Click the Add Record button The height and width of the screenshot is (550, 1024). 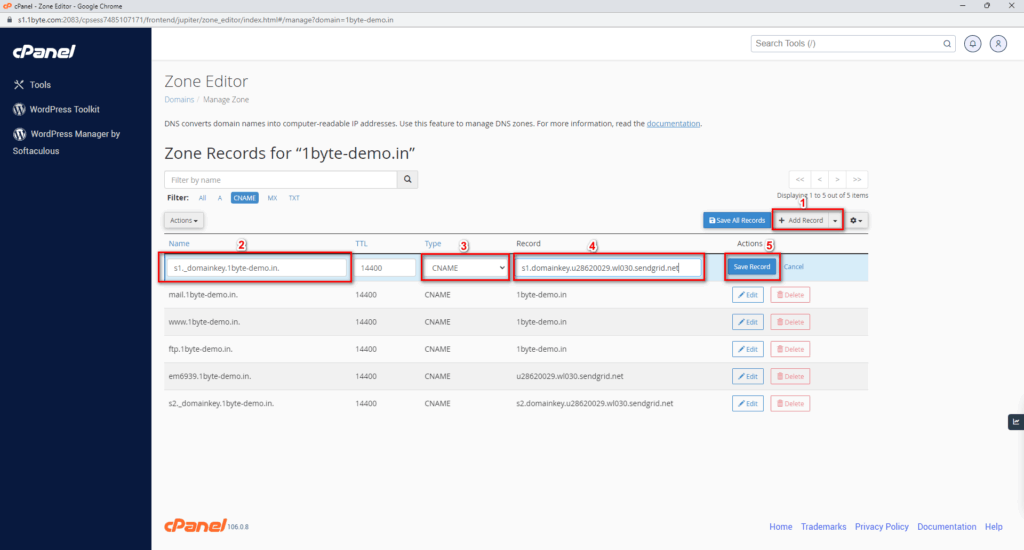click(801, 221)
